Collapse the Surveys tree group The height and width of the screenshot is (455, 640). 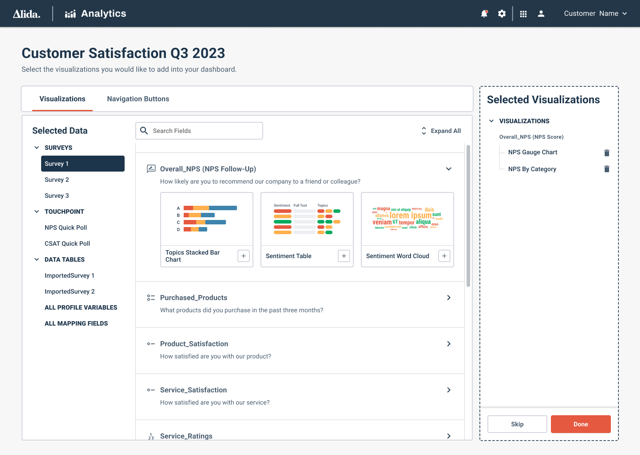pyautogui.click(x=37, y=148)
